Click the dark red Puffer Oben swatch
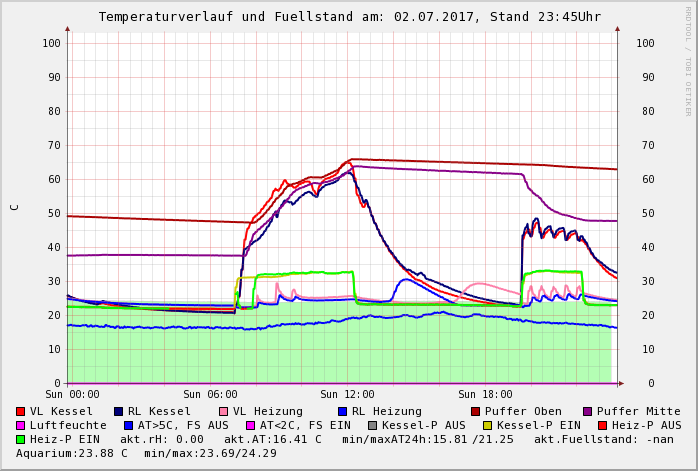This screenshot has width=698, height=471. click(x=475, y=412)
